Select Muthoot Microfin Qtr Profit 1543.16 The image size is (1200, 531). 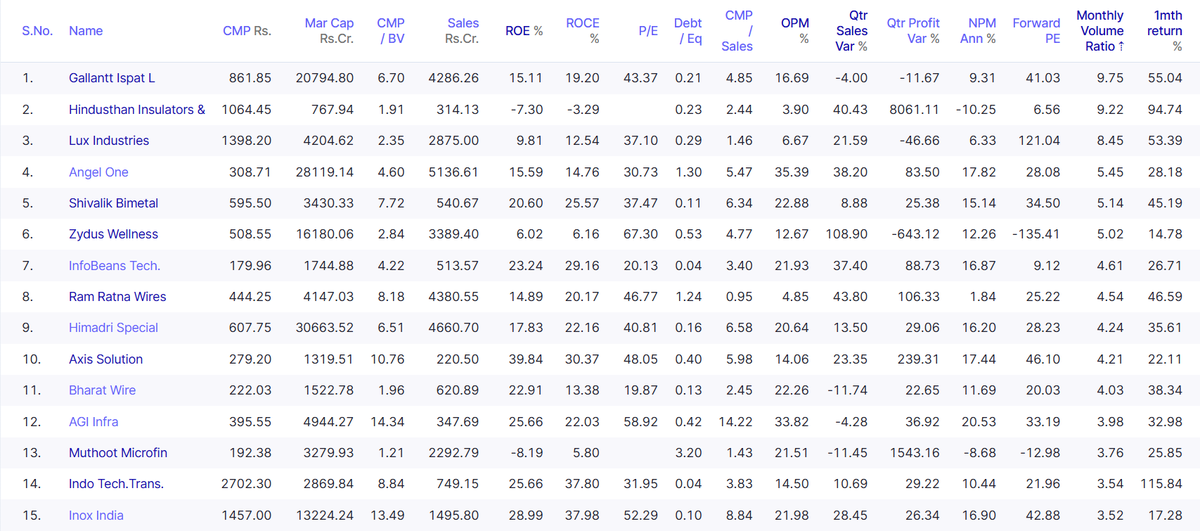(x=916, y=453)
